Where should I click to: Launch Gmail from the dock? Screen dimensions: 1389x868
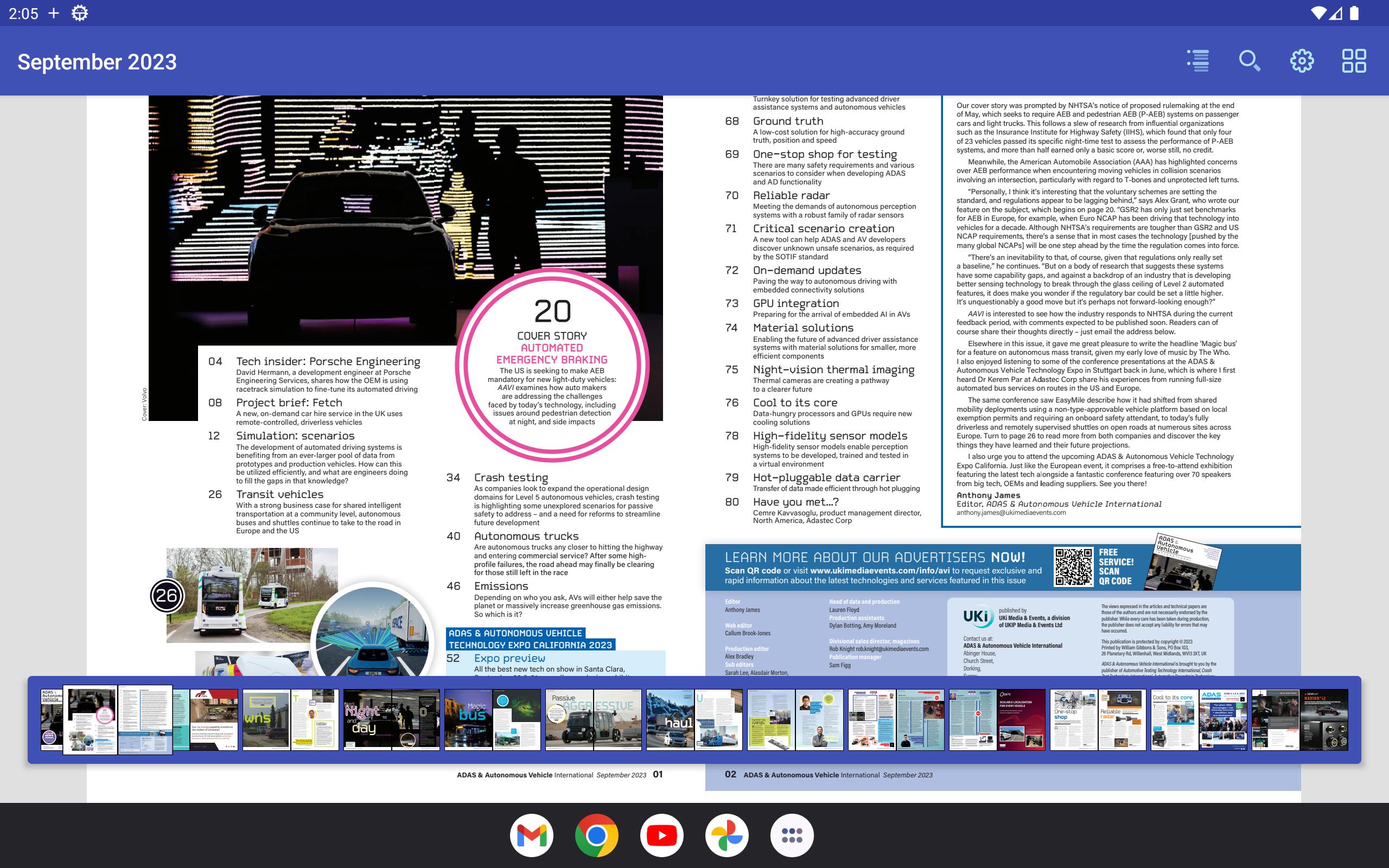[532, 835]
